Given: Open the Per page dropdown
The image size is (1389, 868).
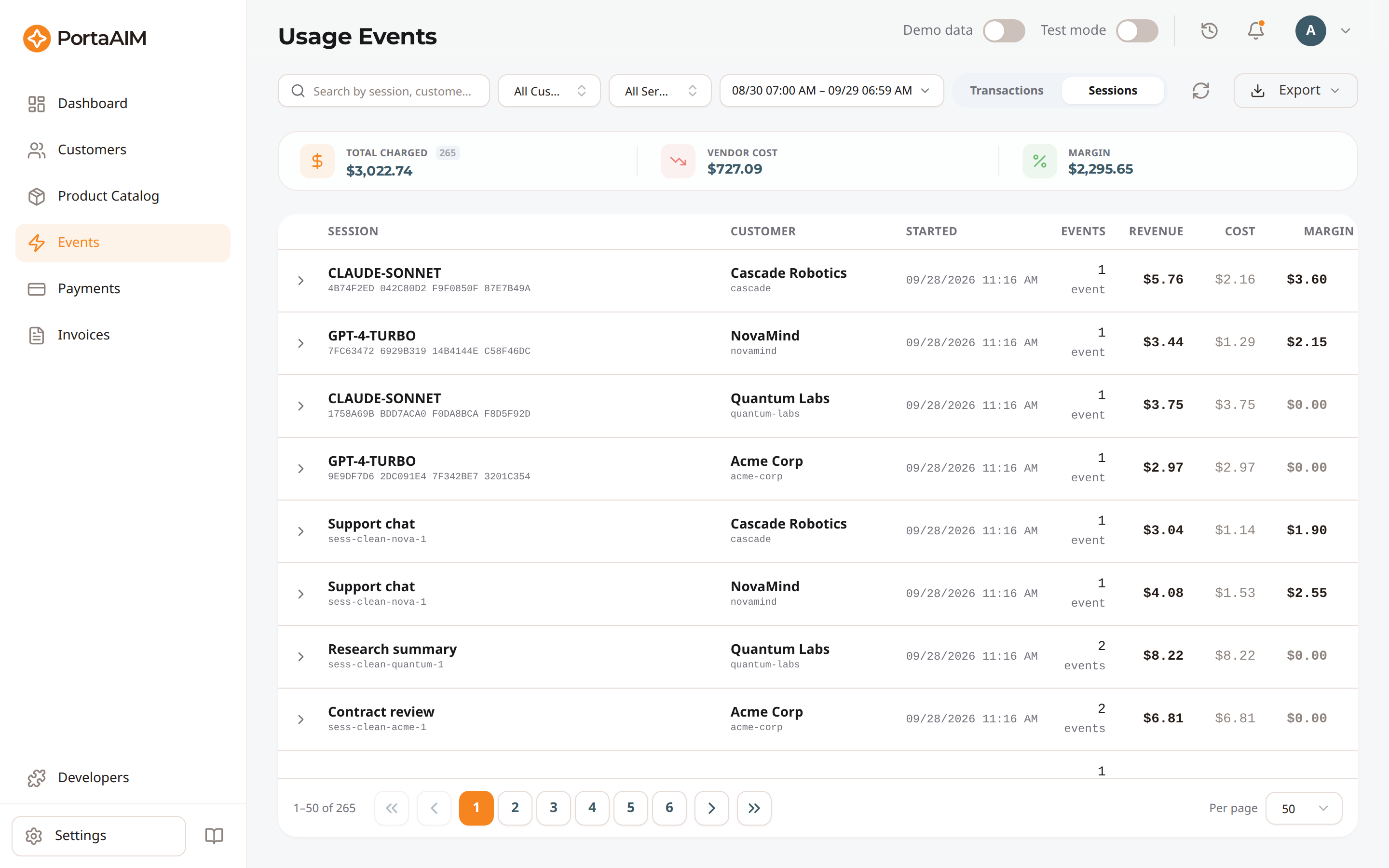Looking at the screenshot, I should [1304, 808].
